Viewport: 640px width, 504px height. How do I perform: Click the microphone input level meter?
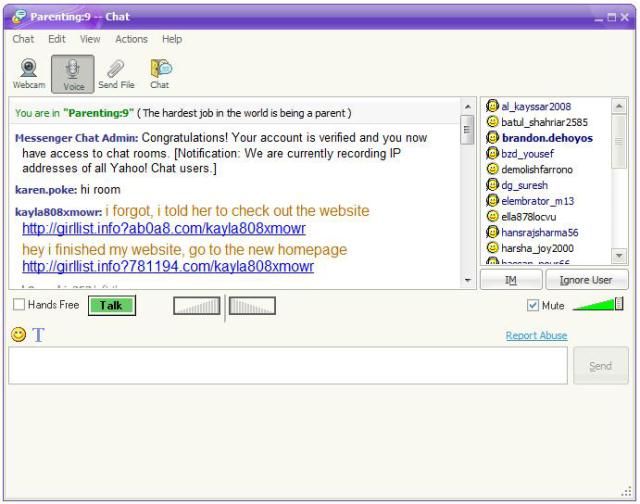click(197, 306)
